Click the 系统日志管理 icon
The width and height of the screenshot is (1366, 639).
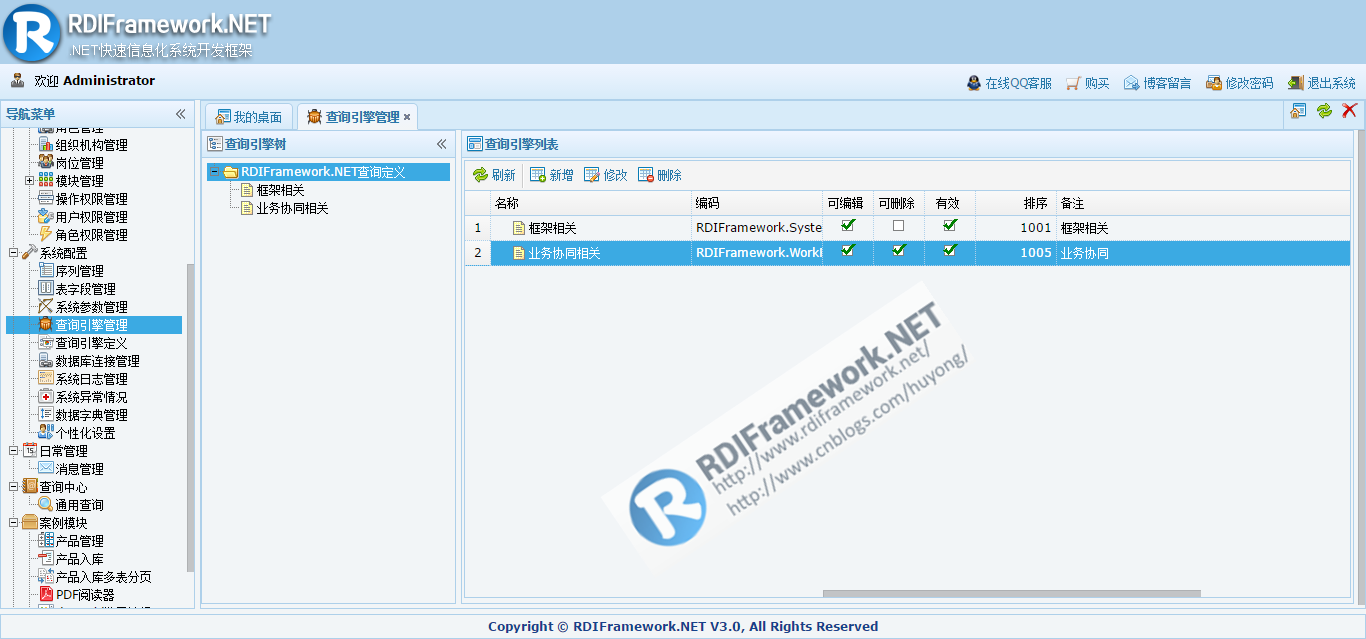point(46,379)
